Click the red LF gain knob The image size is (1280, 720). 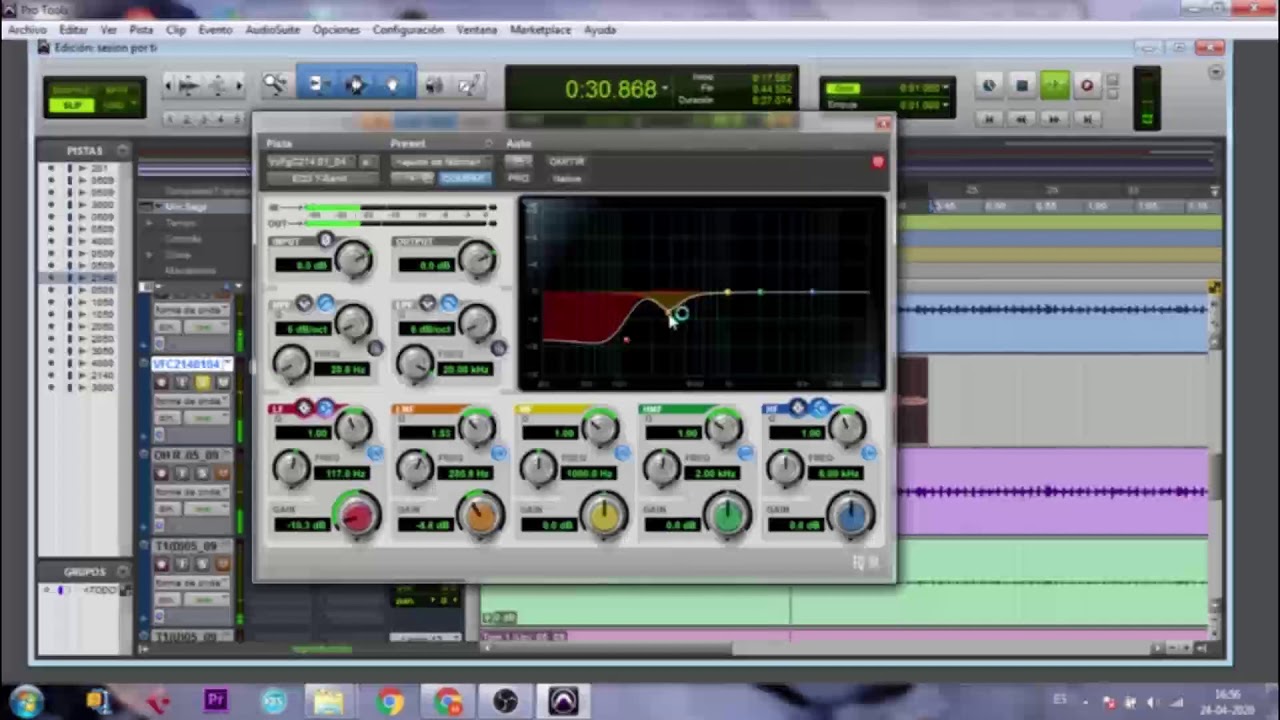[357, 516]
